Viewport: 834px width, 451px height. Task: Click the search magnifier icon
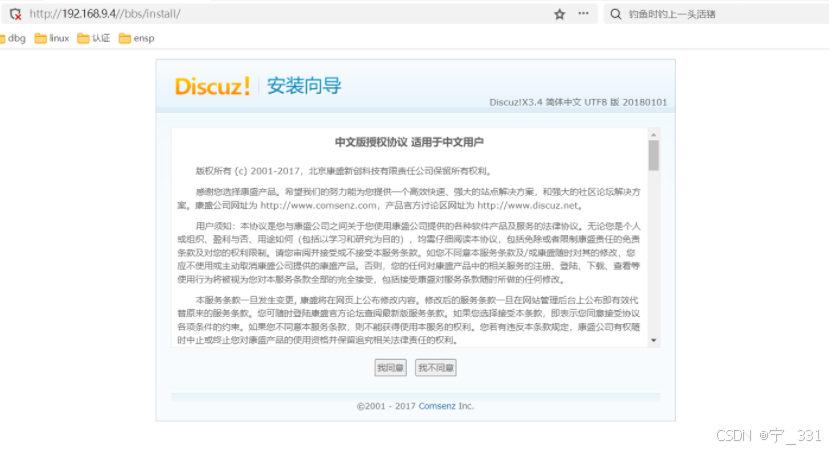tap(615, 14)
